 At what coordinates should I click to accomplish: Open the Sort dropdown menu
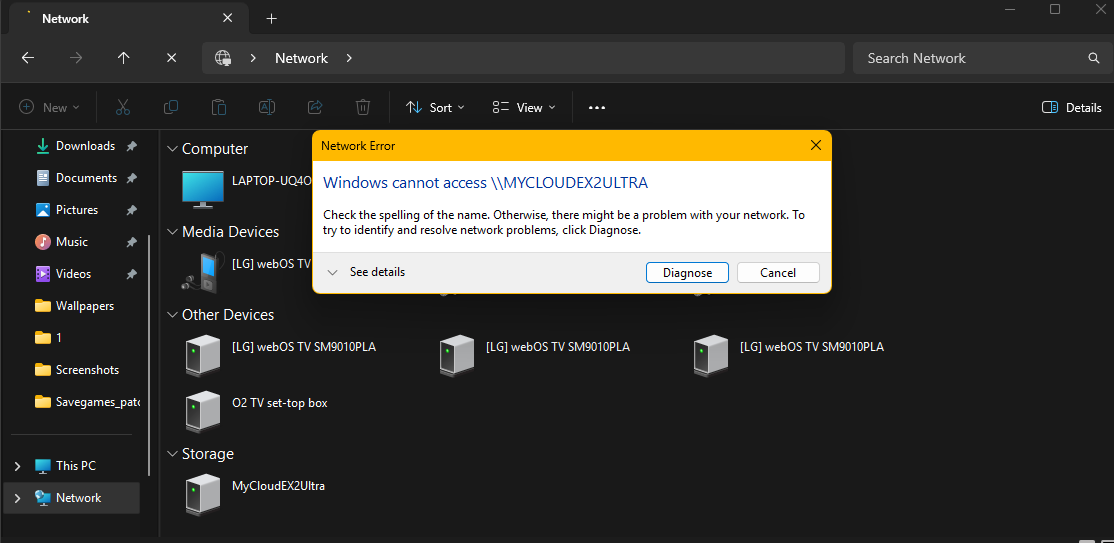[435, 107]
